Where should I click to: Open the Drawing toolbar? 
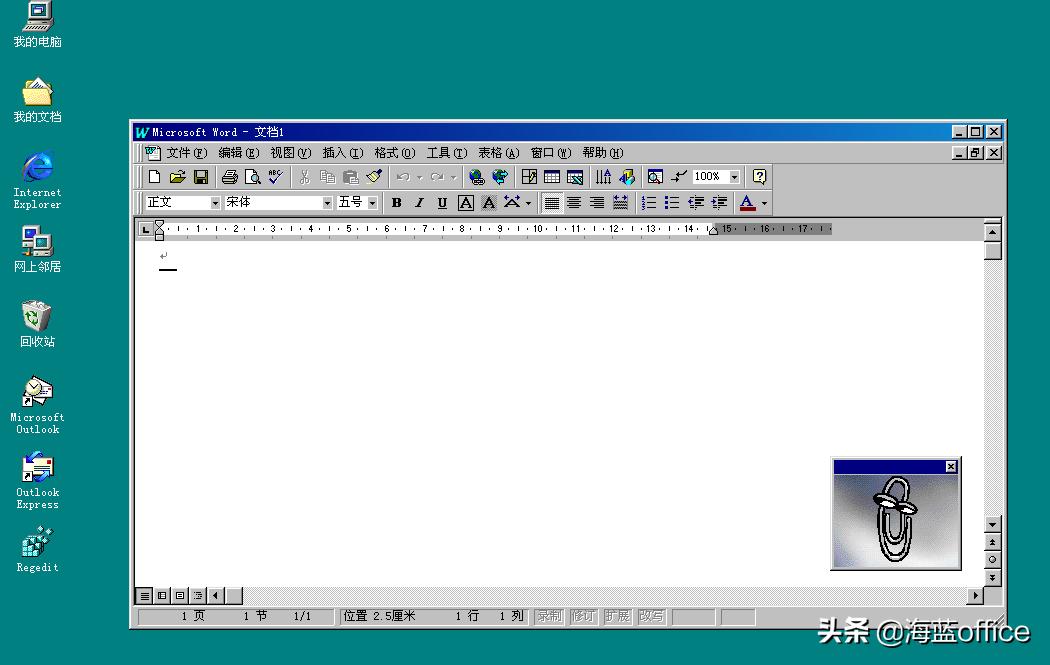click(x=625, y=176)
